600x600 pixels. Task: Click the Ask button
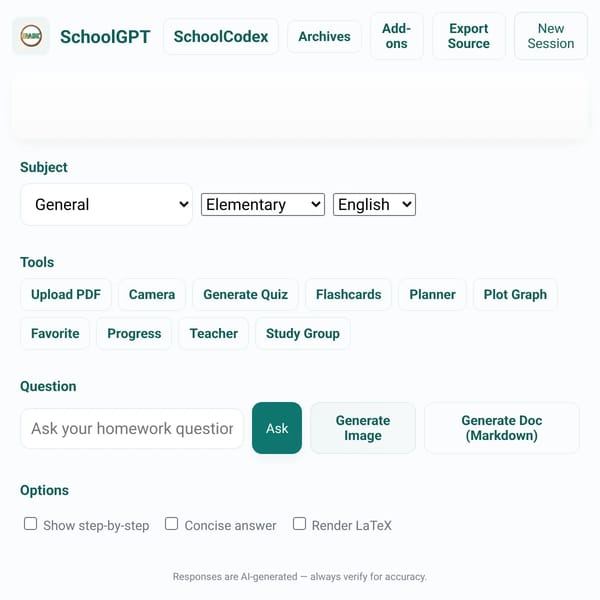(277, 428)
